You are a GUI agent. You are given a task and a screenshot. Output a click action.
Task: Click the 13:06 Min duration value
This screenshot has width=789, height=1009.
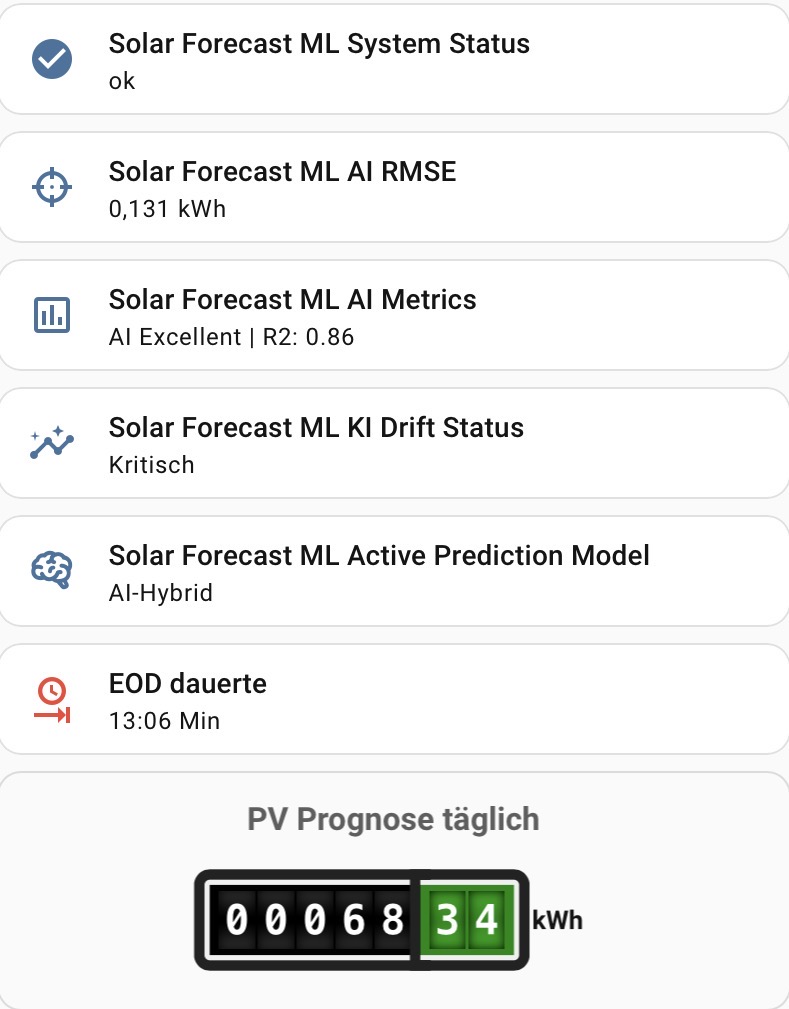tap(164, 721)
